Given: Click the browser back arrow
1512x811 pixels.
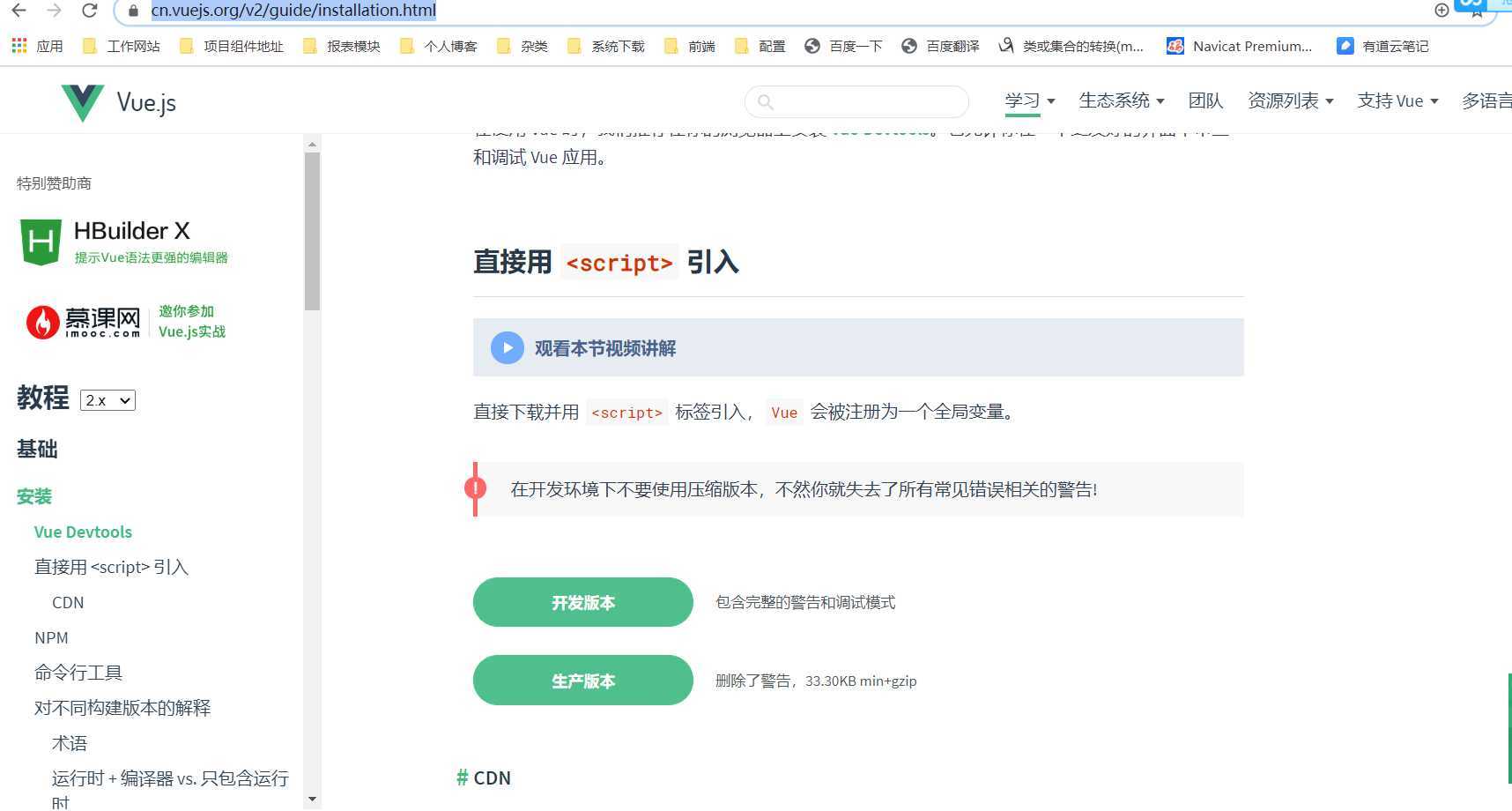Looking at the screenshot, I should 19,11.
